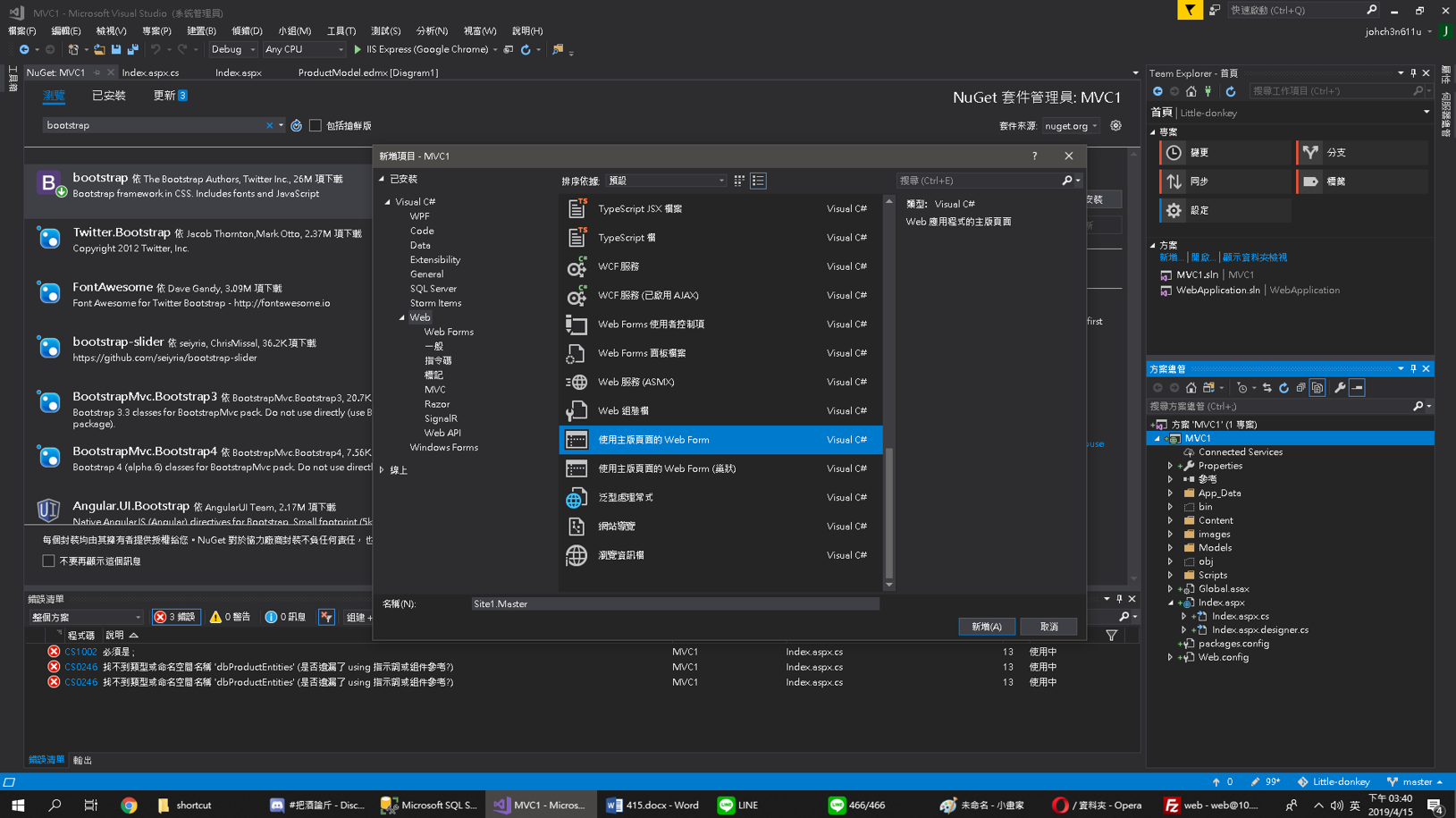Open 工具 (Tools) menu
Image resolution: width=1456 pixels, height=818 pixels.
(341, 31)
